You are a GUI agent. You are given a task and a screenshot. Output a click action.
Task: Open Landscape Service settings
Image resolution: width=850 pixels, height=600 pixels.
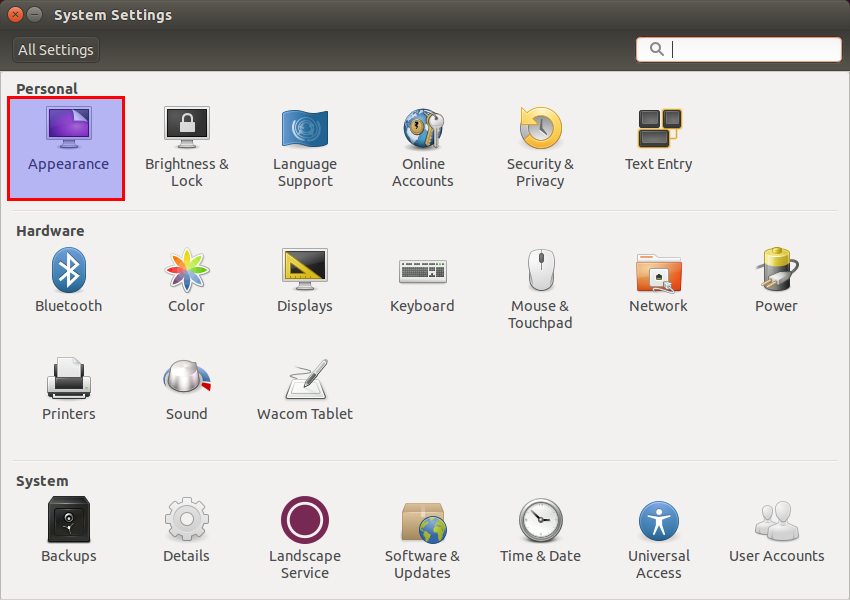(x=305, y=538)
